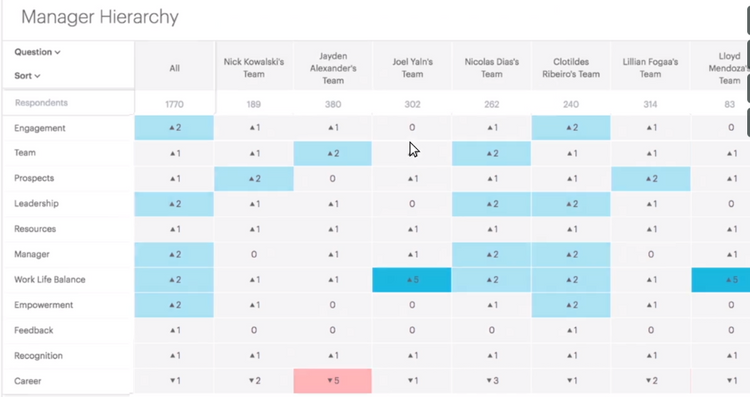This screenshot has width=750, height=397.
Task: Select the All column header
Action: pos(175,68)
